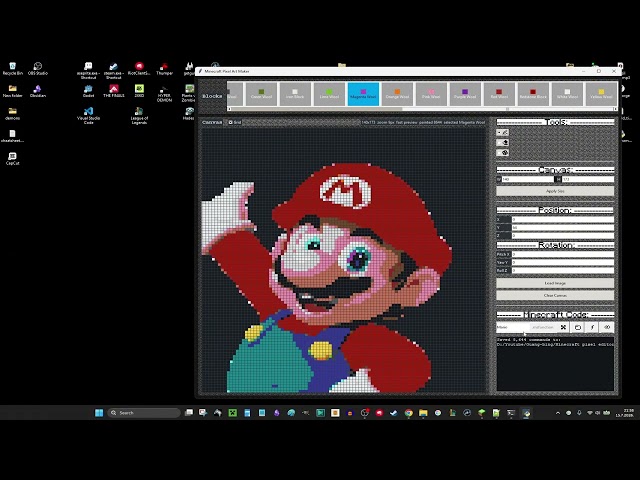The image size is (640, 480).
Task: Open Chrome from the taskbar
Action: [409, 413]
